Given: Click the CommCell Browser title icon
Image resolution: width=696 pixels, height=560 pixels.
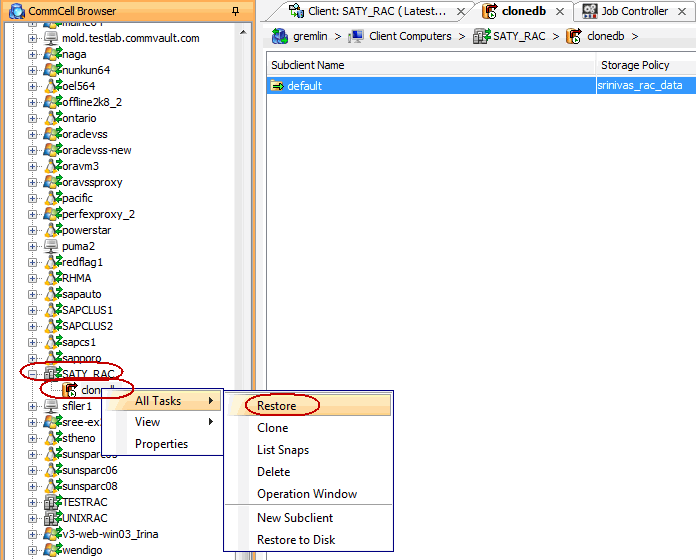Looking at the screenshot, I should click(17, 11).
